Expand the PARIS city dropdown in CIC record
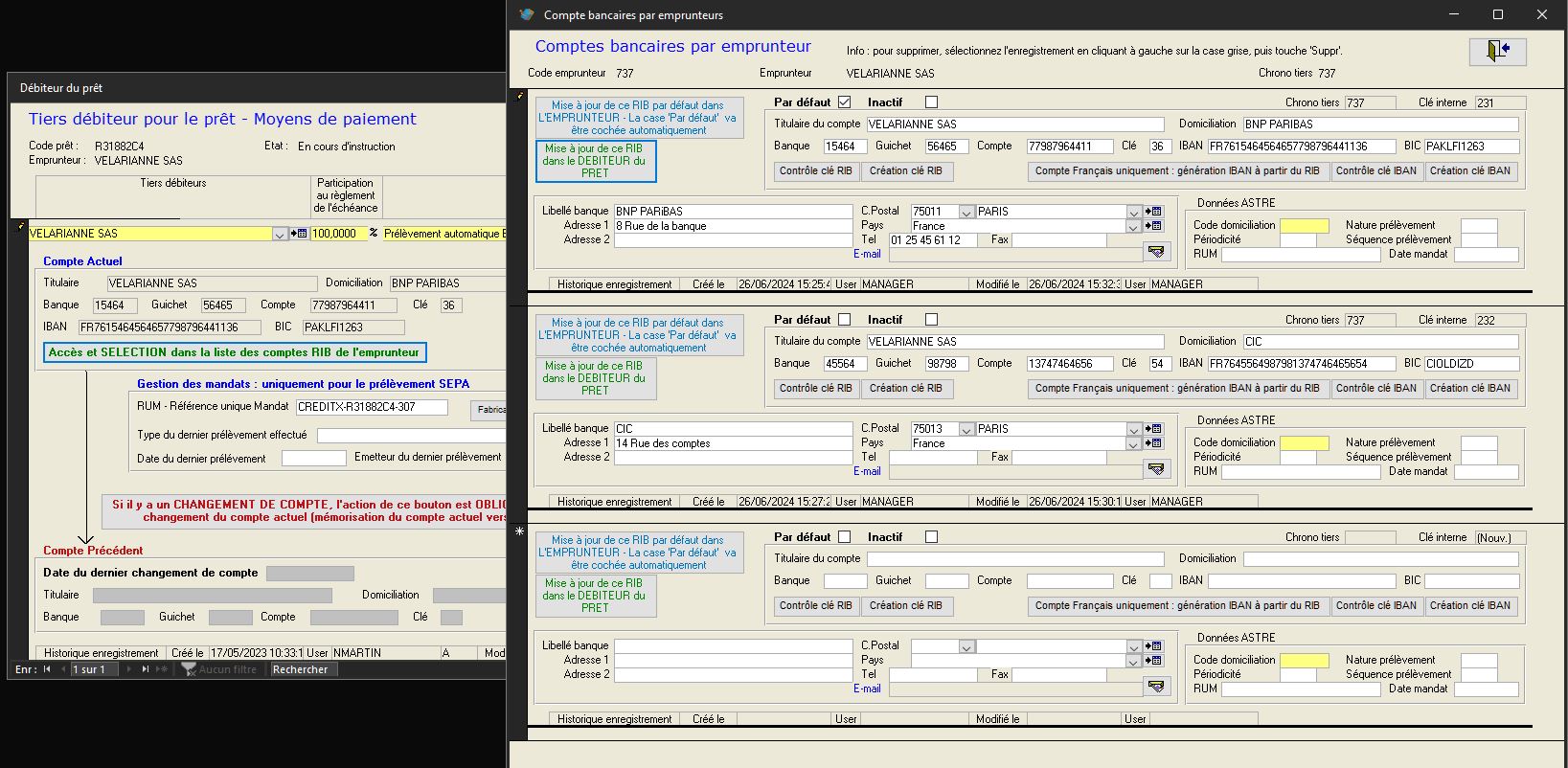This screenshot has height=768, width=1568. (1134, 429)
